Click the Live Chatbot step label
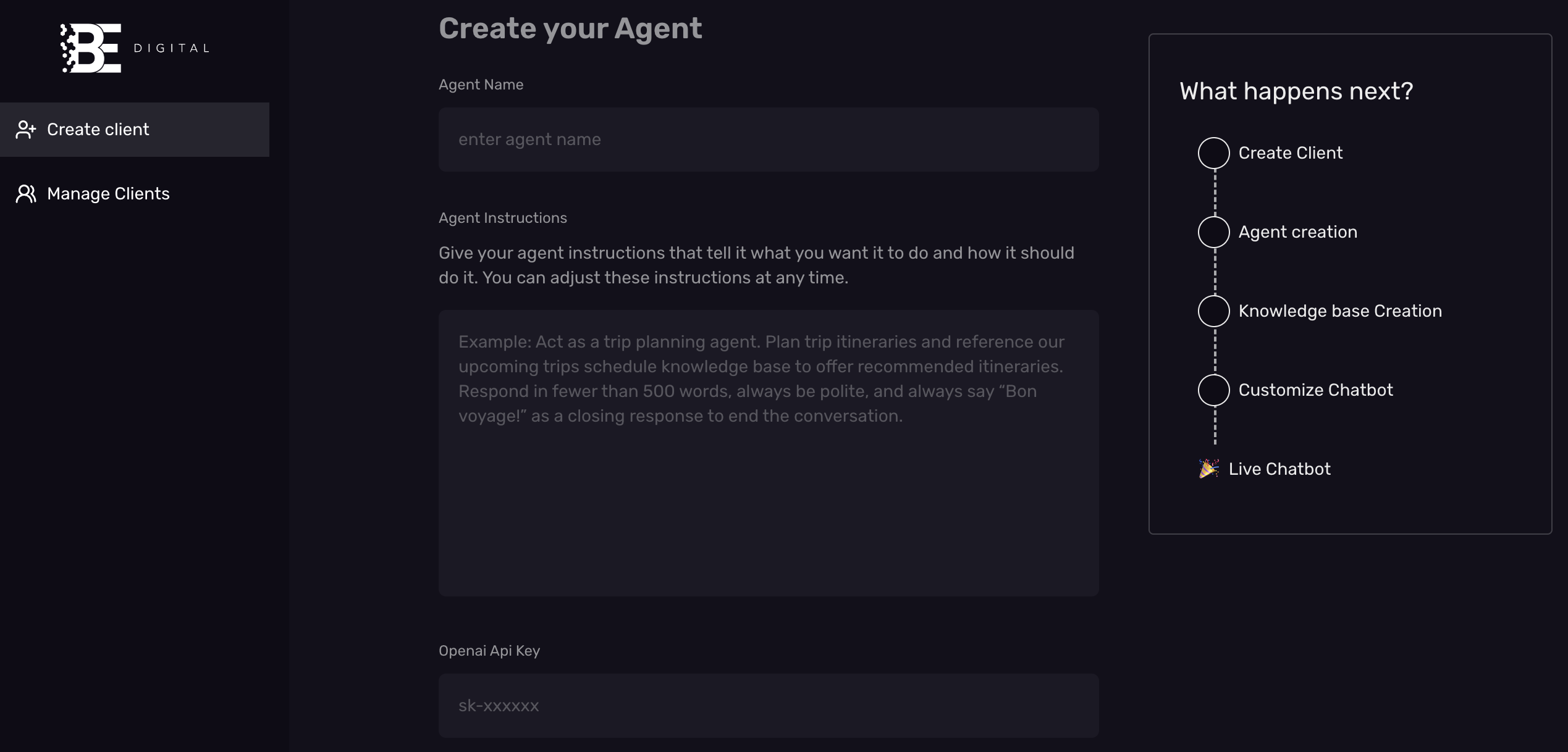Viewport: 1568px width, 752px height. pos(1279,469)
